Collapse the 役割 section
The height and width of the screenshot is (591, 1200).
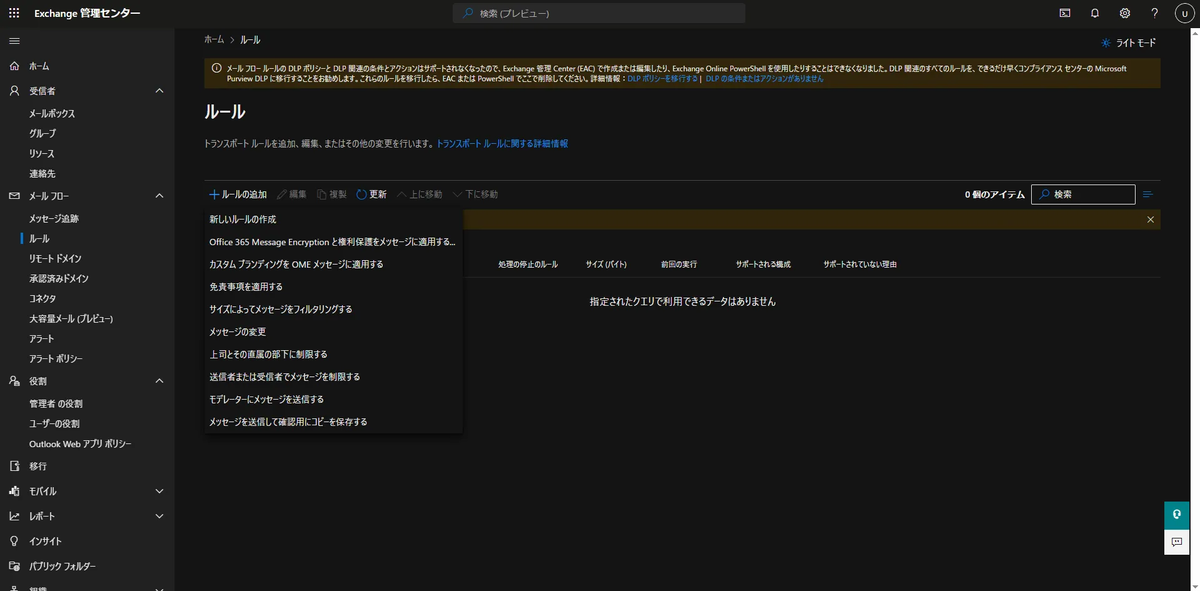click(159, 381)
